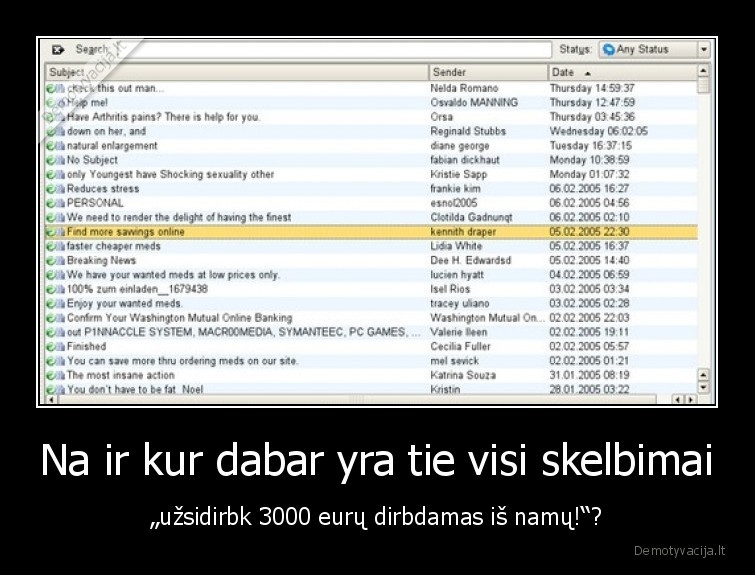This screenshot has height=575, width=755.
Task: Select highlighted 'Find more savings online' subject
Action: click(125, 232)
